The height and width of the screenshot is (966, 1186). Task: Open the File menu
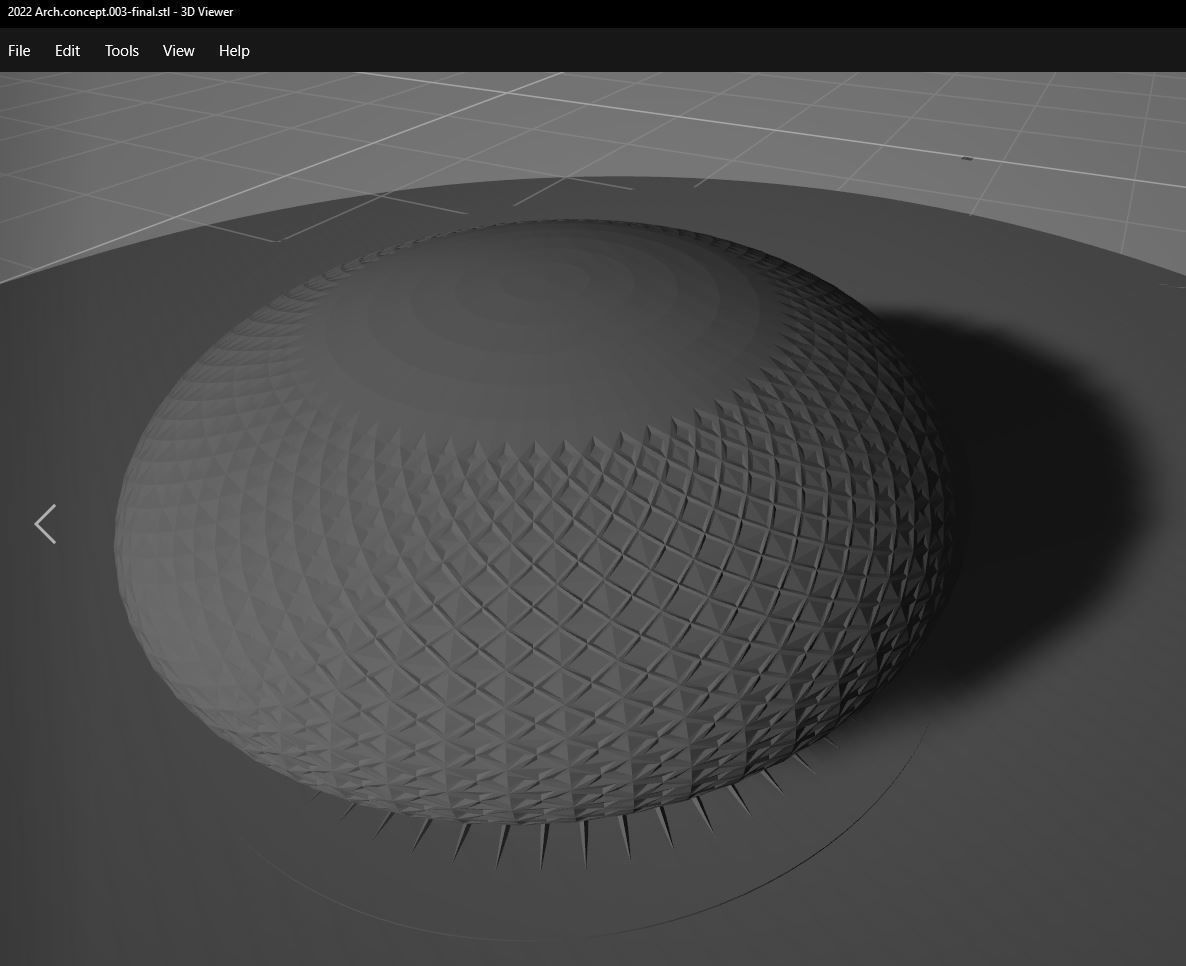[x=19, y=51]
